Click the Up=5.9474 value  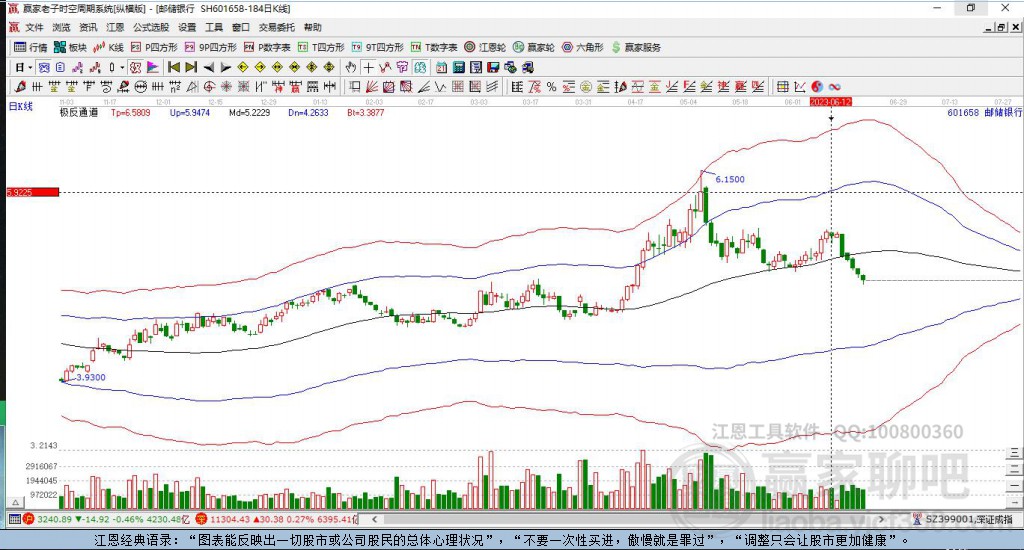pos(190,112)
